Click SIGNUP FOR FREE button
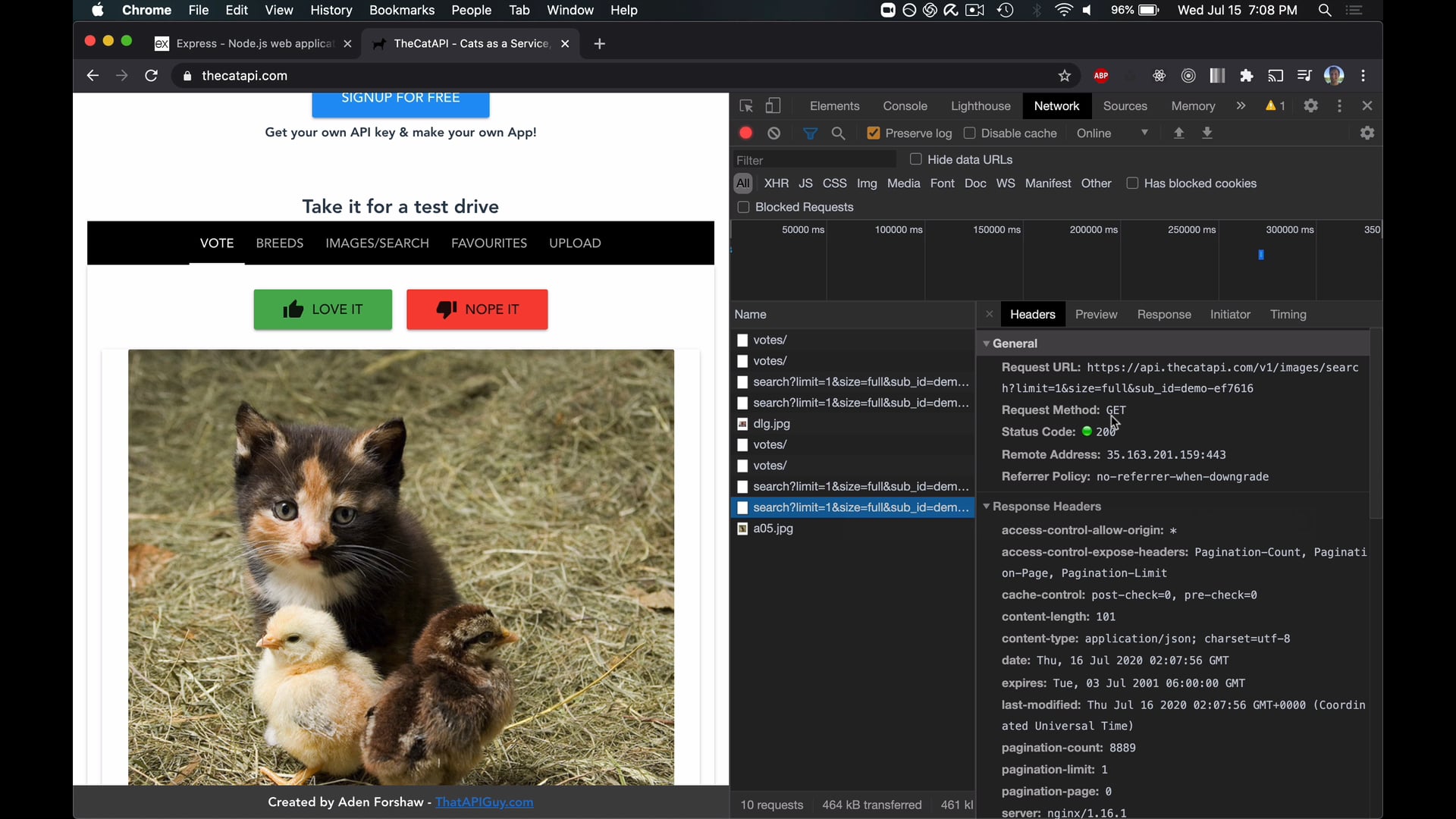The width and height of the screenshot is (1456, 819). pyautogui.click(x=400, y=102)
